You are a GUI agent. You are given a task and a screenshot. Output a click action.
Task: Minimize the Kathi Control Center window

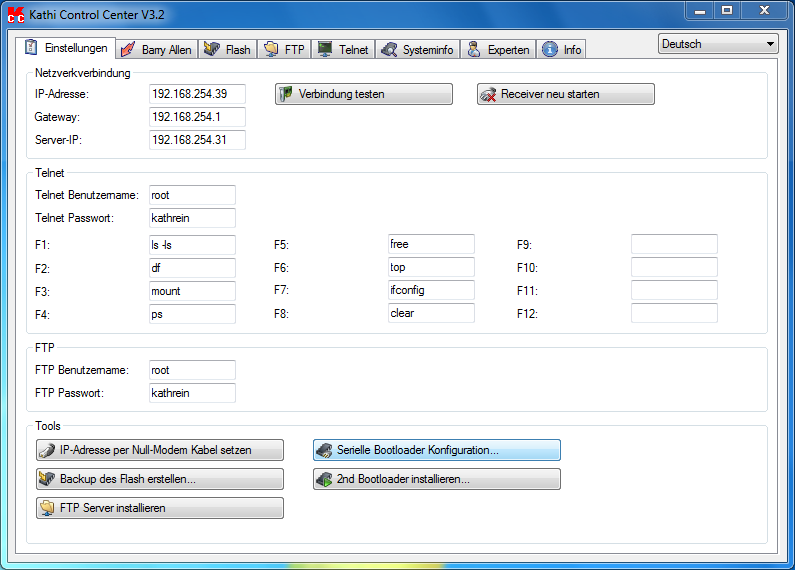point(700,11)
